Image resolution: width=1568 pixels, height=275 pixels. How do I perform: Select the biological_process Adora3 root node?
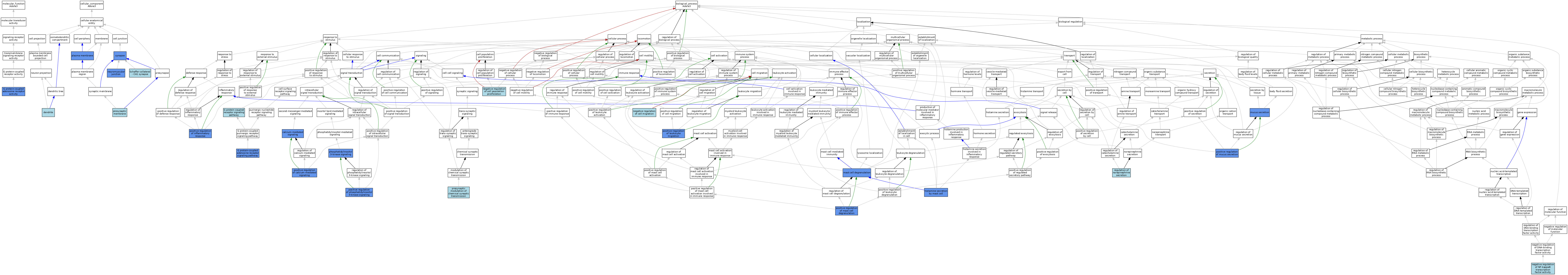pyautogui.click(x=687, y=5)
